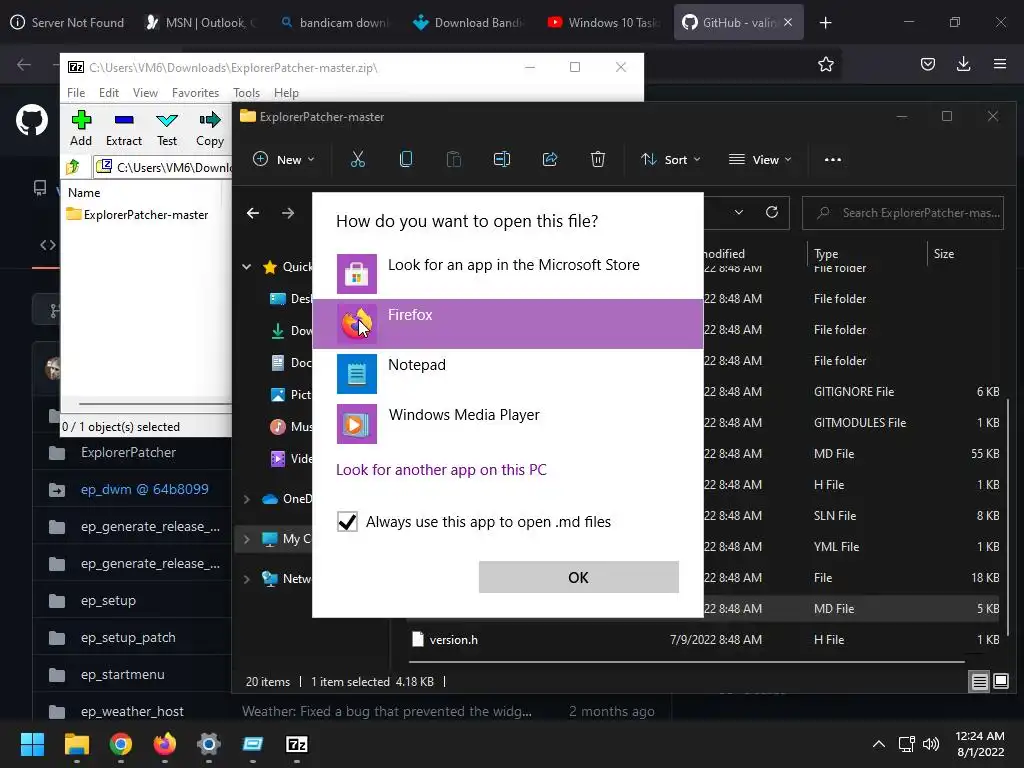Click the Paste icon in Explorer toolbar
1024x768 pixels.
pos(454,159)
